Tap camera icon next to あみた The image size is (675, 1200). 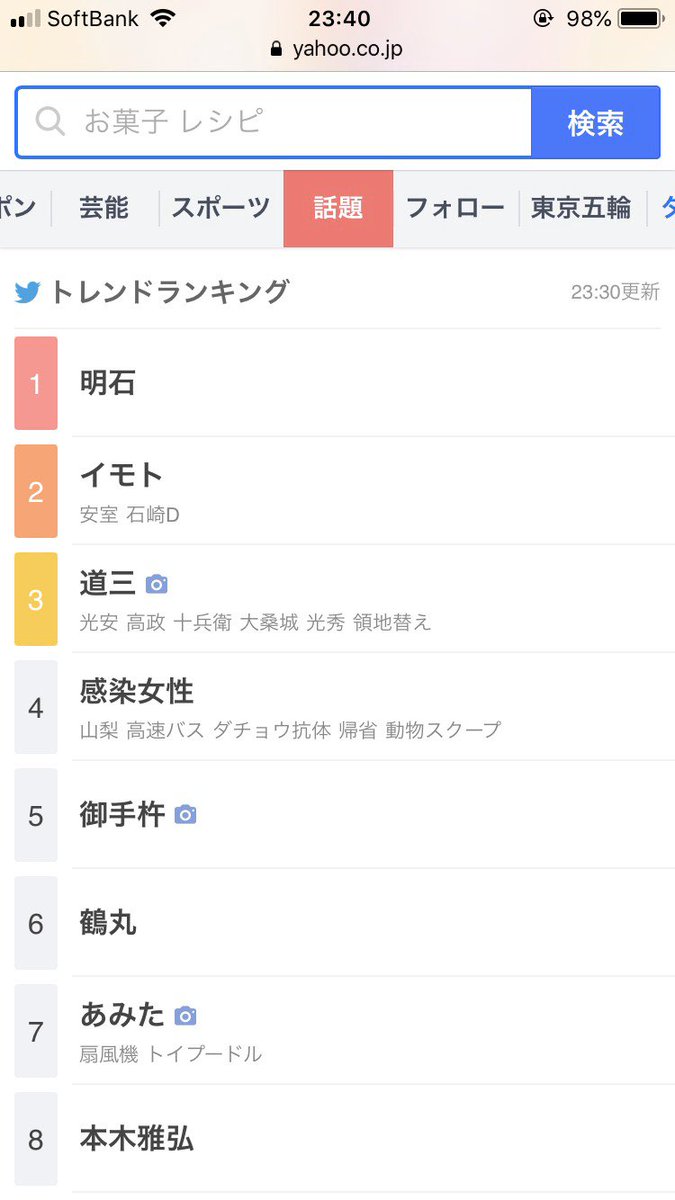coord(185,1016)
